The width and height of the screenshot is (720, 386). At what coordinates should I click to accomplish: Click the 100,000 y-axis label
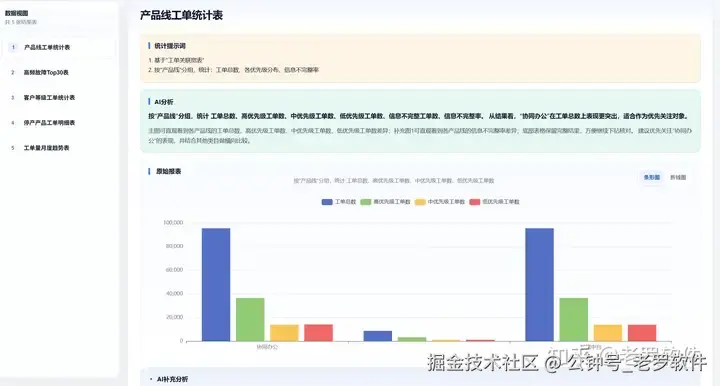point(173,223)
